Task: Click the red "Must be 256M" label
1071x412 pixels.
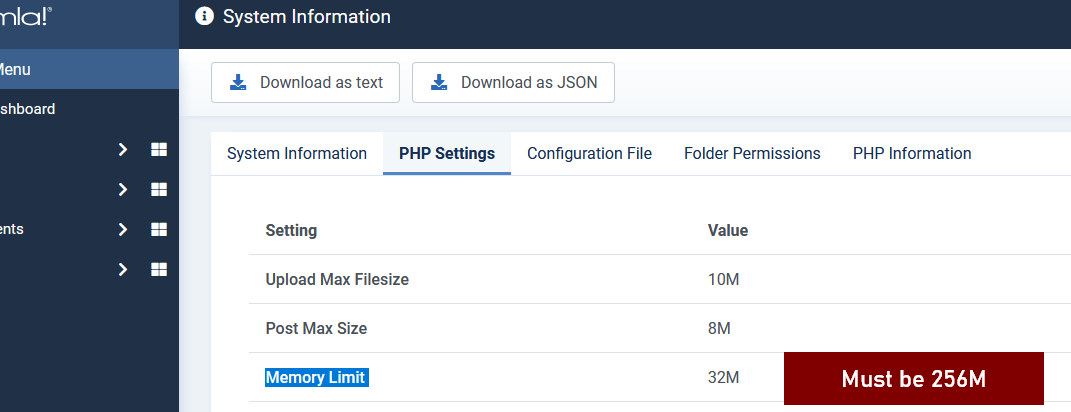Action: tap(913, 379)
